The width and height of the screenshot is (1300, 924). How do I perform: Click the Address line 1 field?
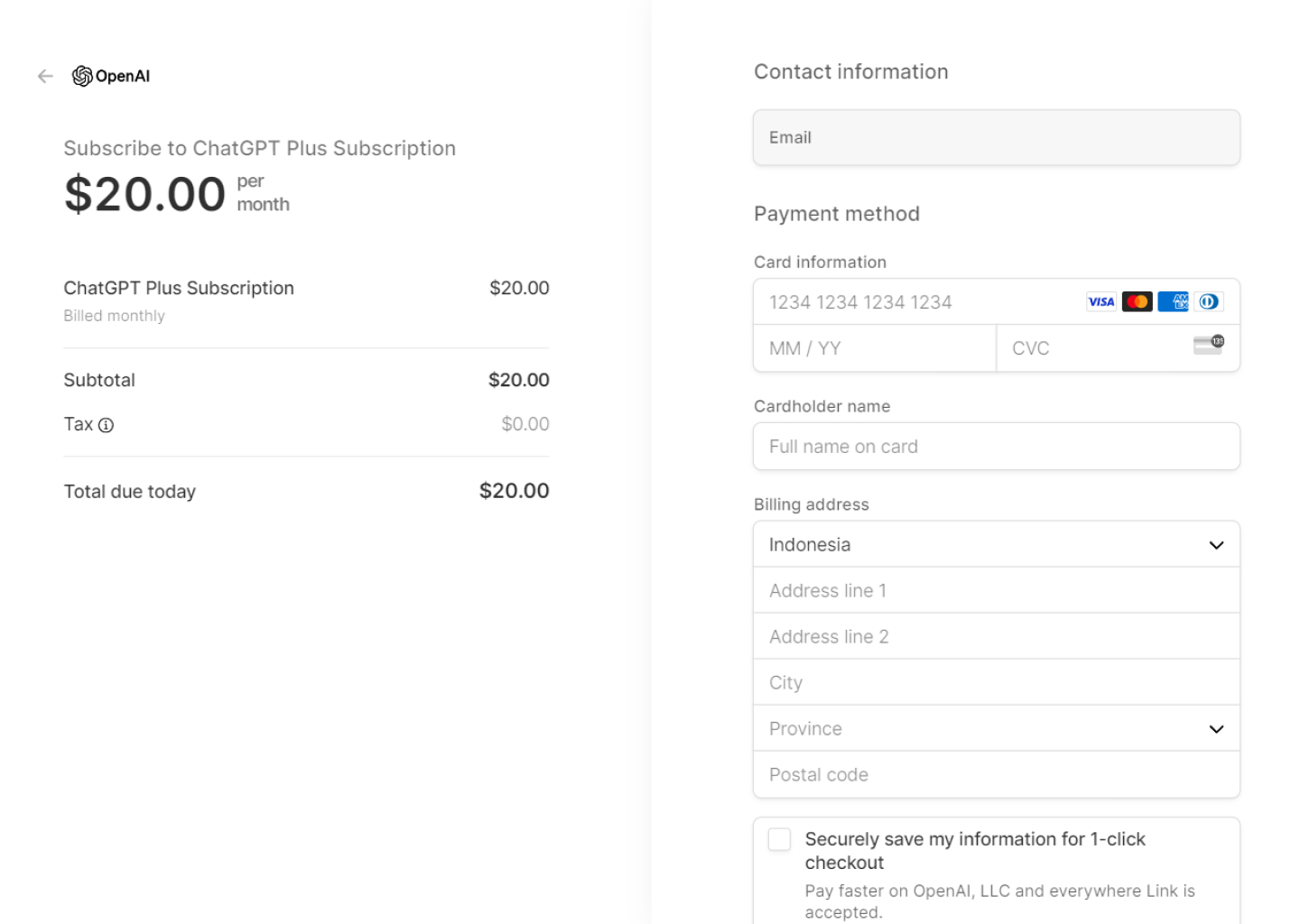pyautogui.click(x=996, y=591)
